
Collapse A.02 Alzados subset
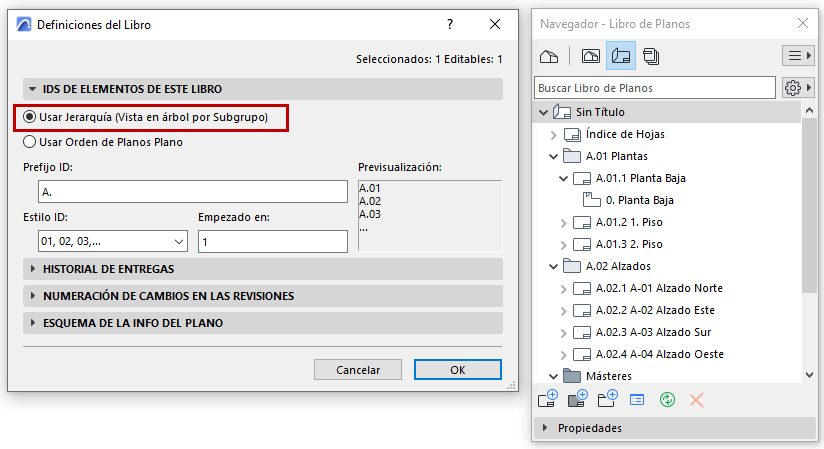click(x=553, y=267)
